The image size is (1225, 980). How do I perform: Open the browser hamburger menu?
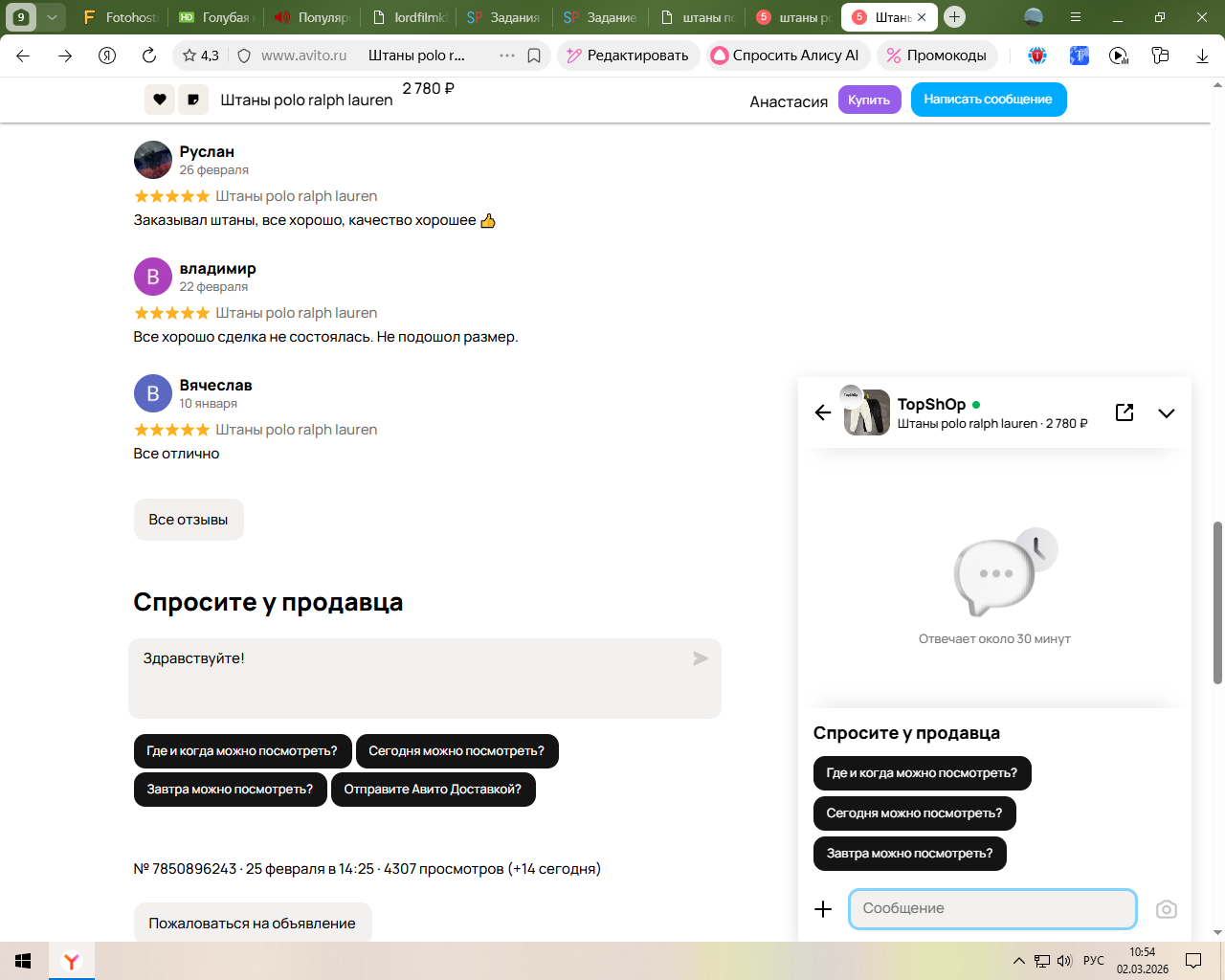(x=1076, y=17)
